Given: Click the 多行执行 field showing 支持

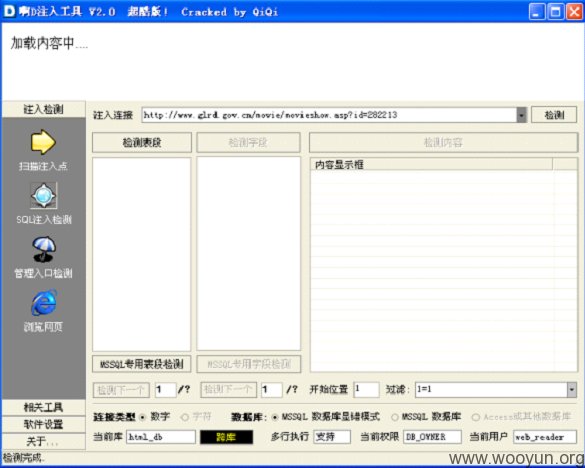Looking at the screenshot, I should coord(332,437).
